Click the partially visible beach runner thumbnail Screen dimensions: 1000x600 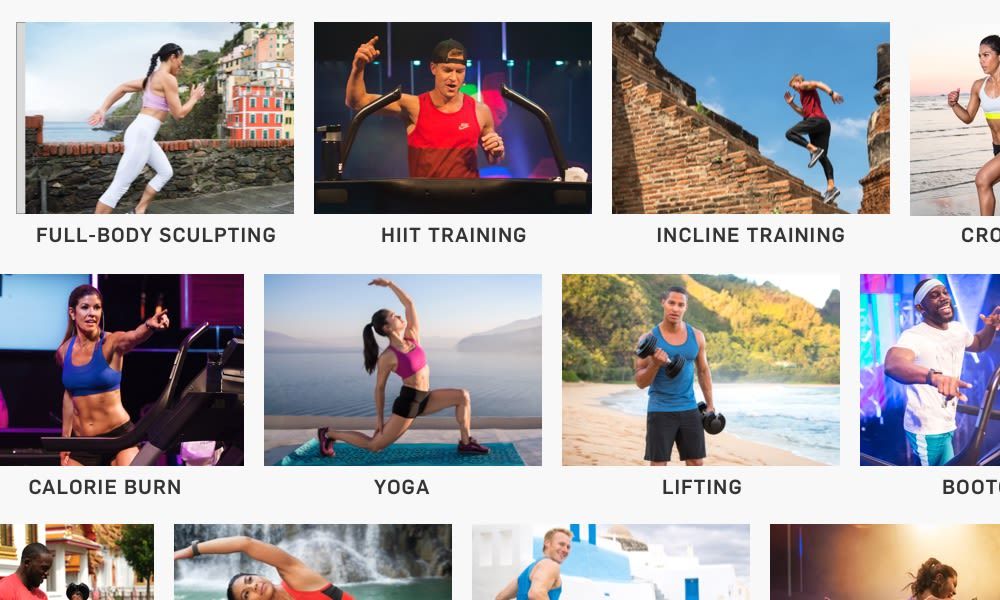pyautogui.click(x=955, y=118)
